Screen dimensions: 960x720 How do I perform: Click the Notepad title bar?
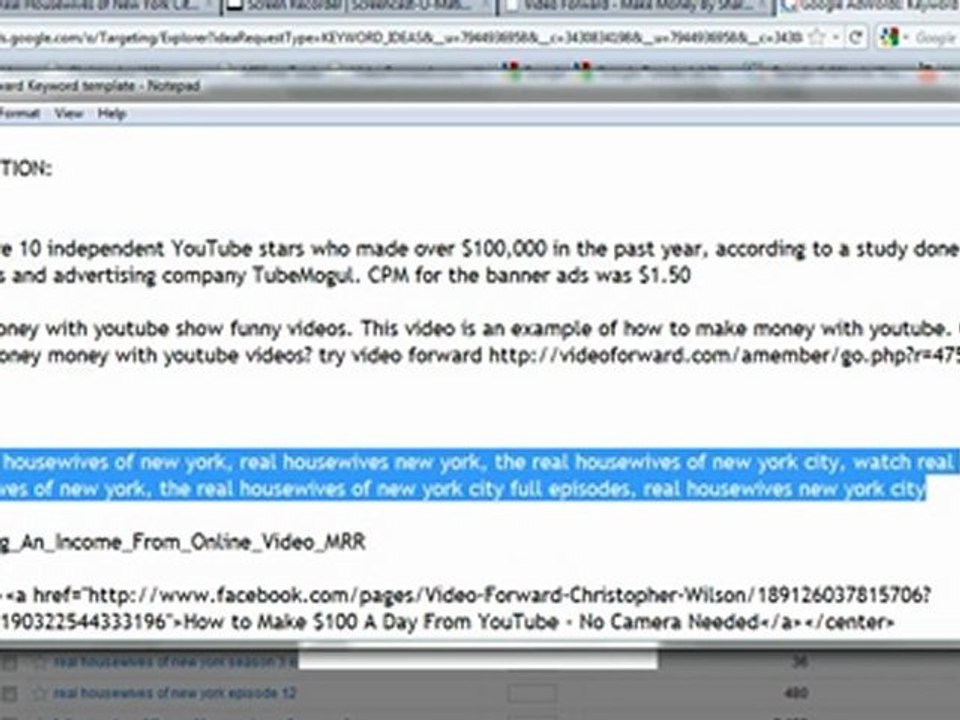(x=480, y=86)
